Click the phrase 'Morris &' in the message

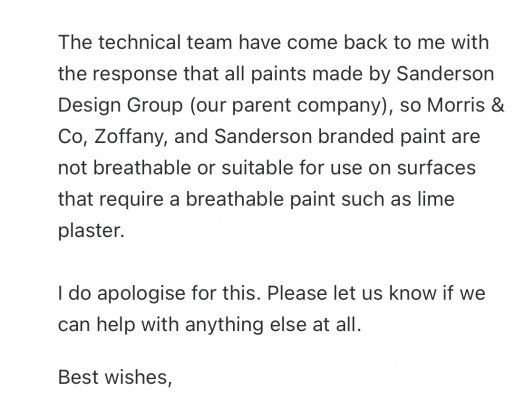(465, 105)
